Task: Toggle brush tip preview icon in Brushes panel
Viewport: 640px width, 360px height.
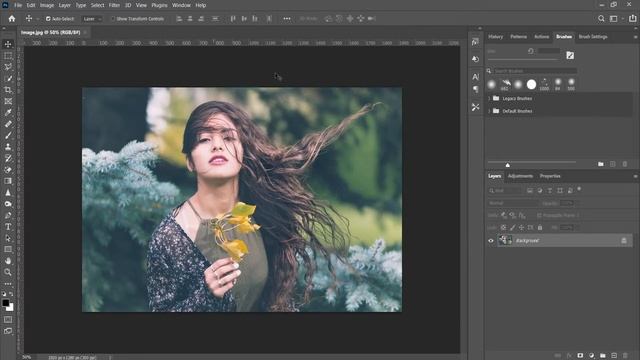Action: pyautogui.click(x=570, y=56)
